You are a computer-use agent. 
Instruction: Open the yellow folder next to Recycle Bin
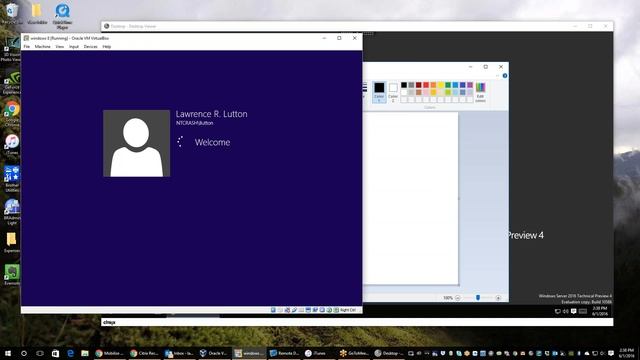(x=37, y=13)
